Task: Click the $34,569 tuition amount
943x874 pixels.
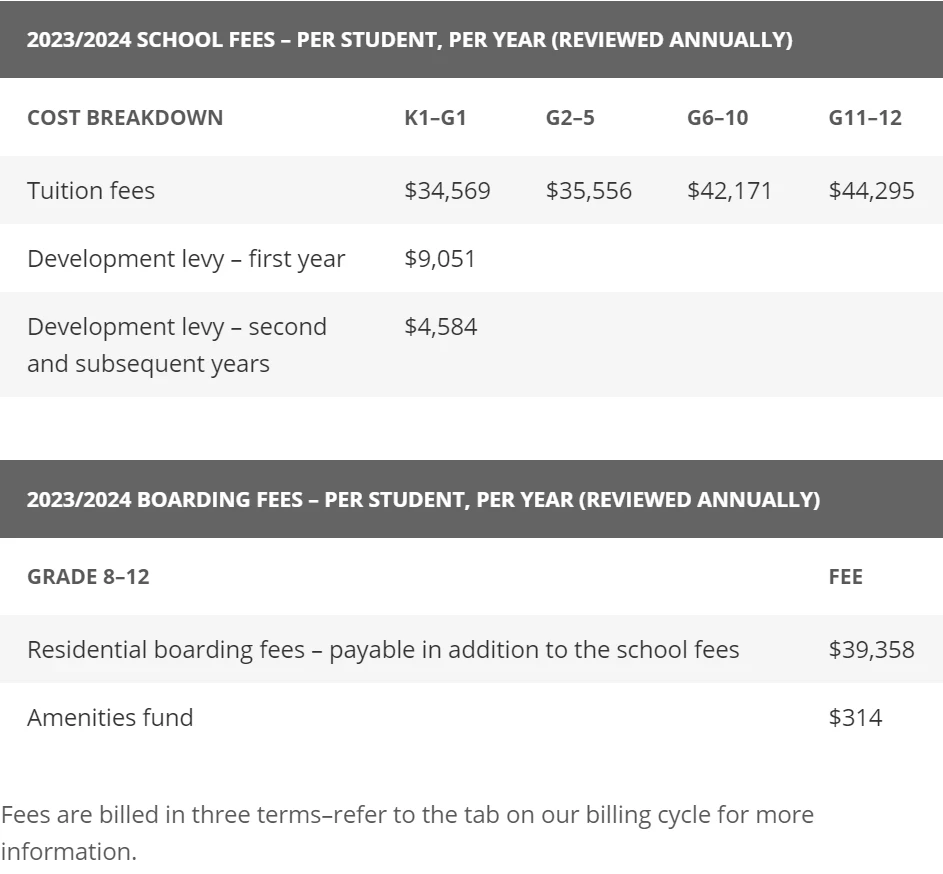Action: [x=447, y=191]
